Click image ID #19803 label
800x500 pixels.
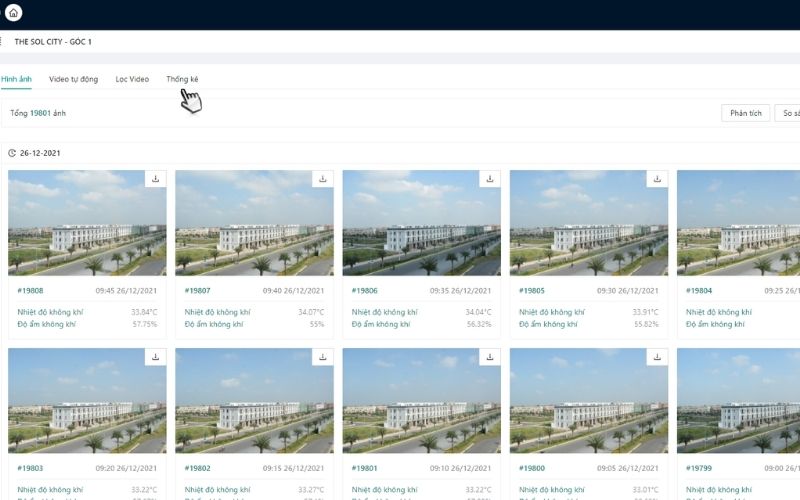tap(30, 468)
